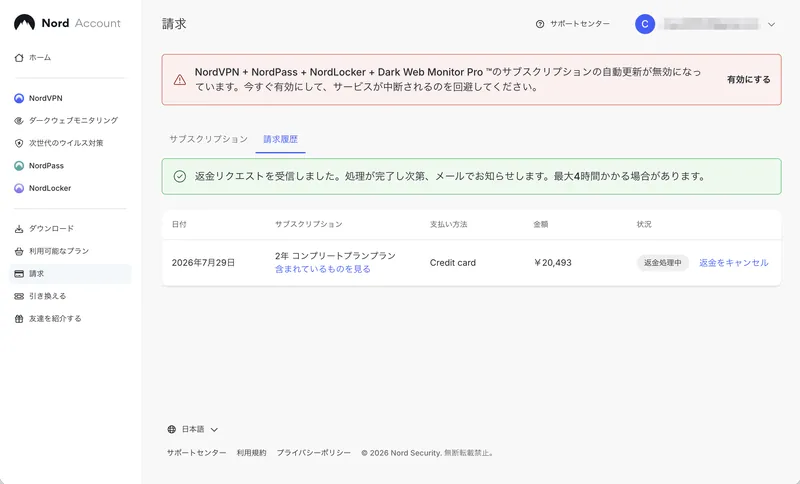The image size is (800, 484).
Task: Click the dark web monitoring eye icon
Action: 19,120
